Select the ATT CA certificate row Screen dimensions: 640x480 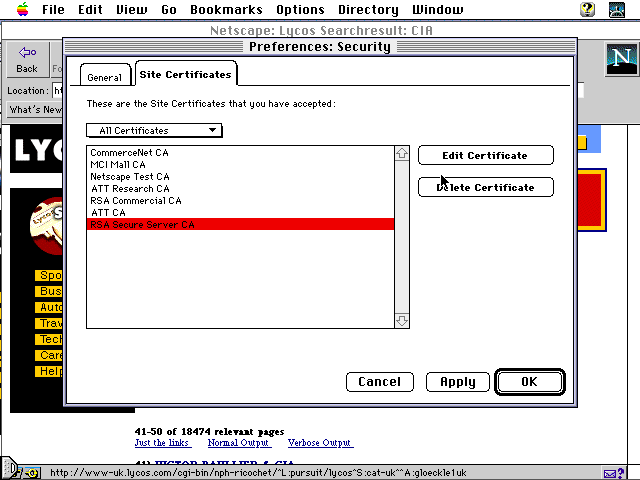[240, 213]
